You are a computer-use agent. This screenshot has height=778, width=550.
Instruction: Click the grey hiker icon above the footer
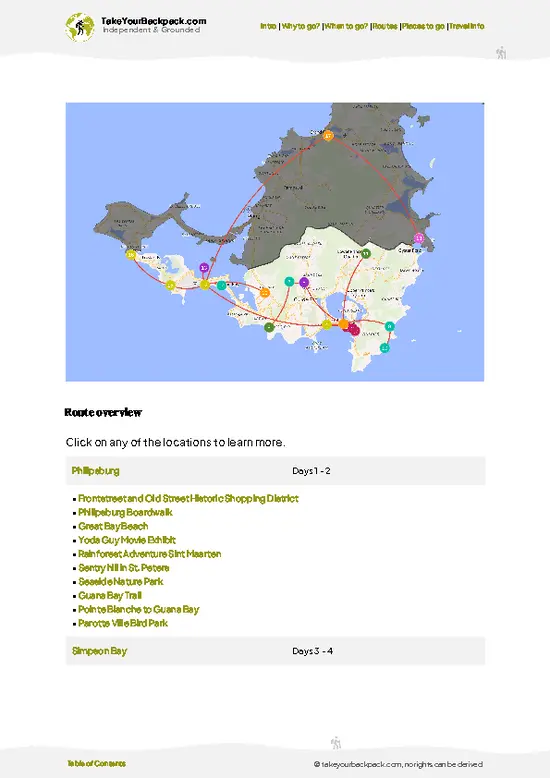336,743
